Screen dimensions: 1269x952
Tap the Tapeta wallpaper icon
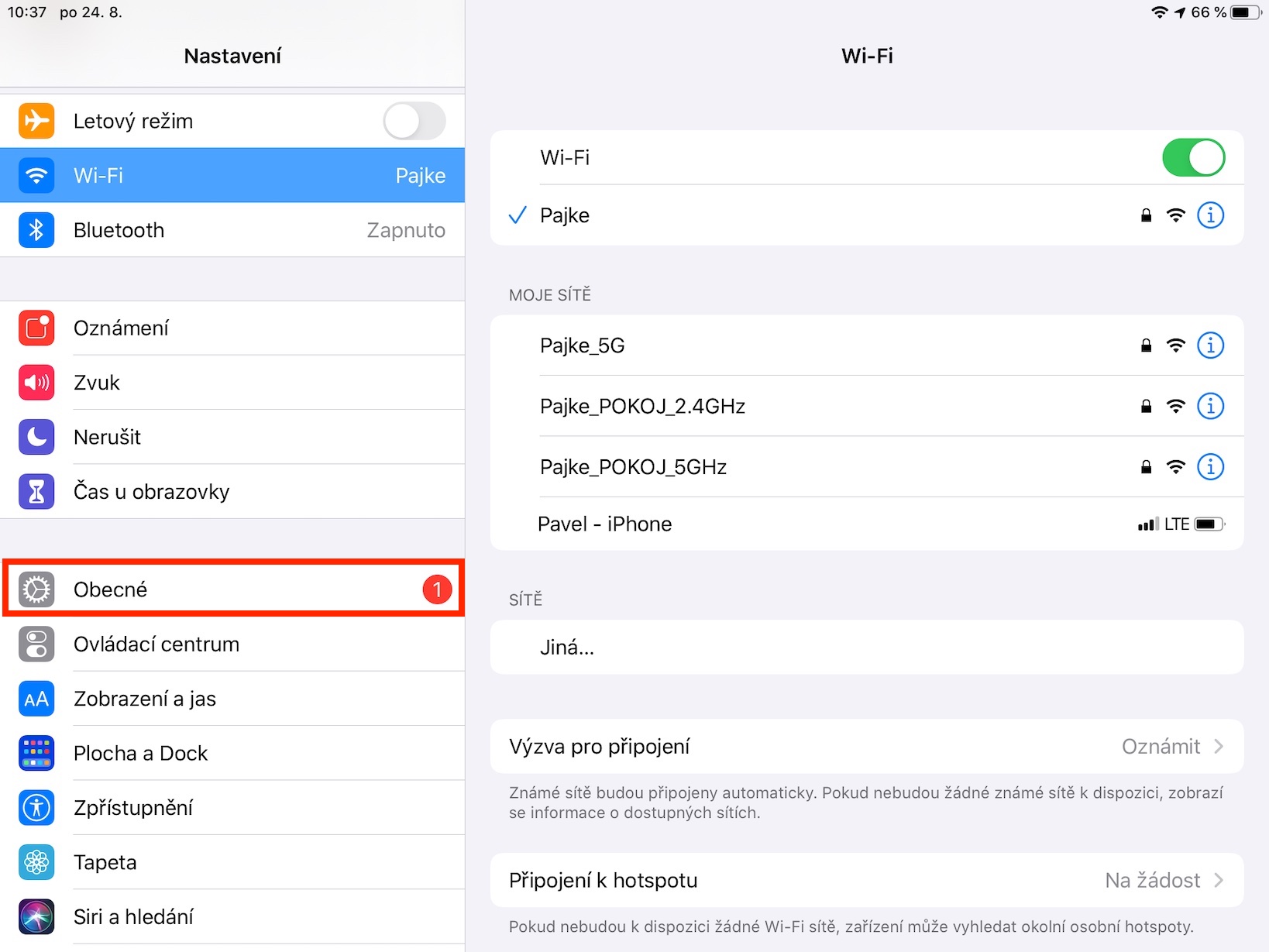[36, 862]
